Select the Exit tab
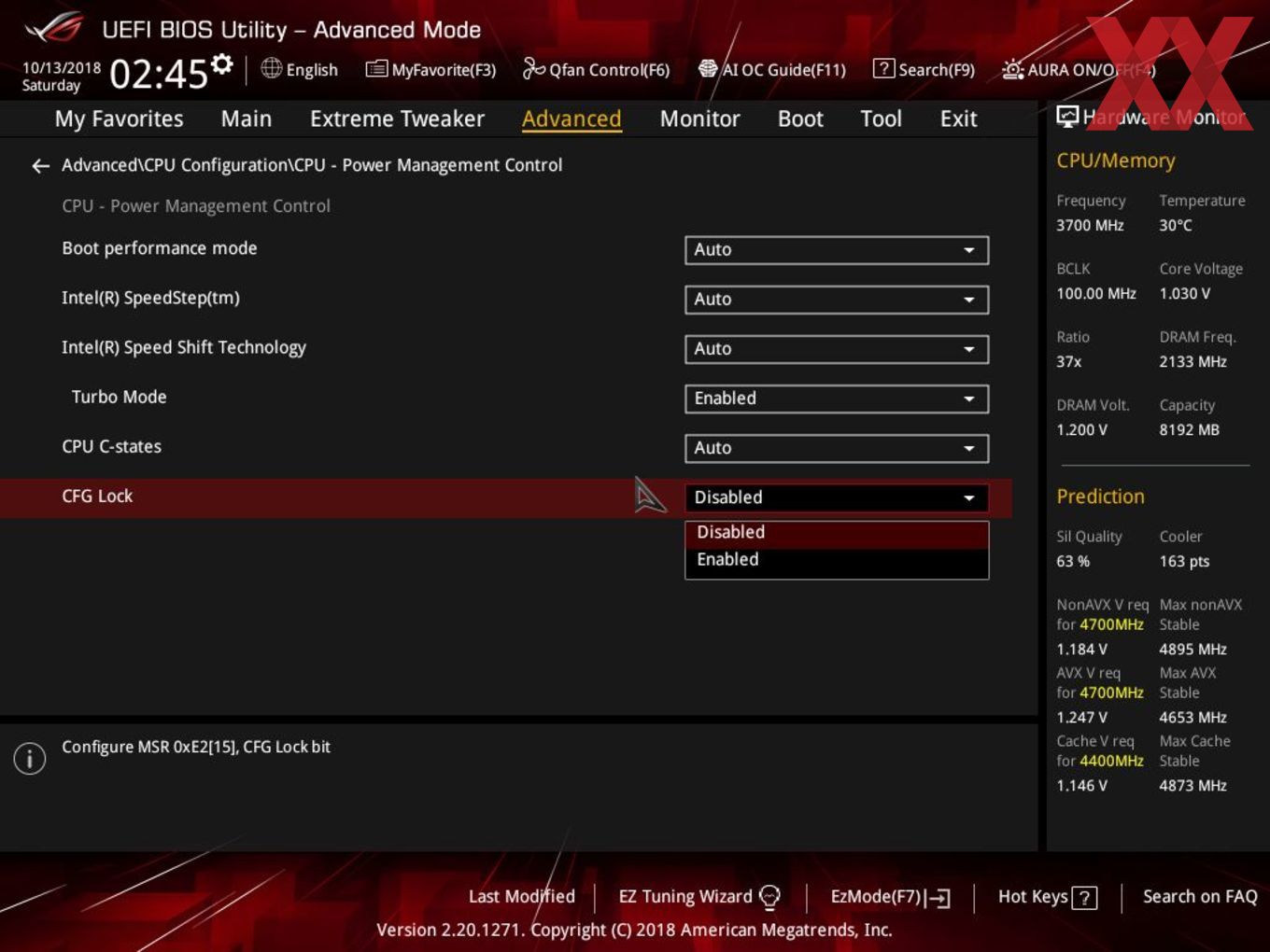The width and height of the screenshot is (1270, 952). (x=958, y=119)
